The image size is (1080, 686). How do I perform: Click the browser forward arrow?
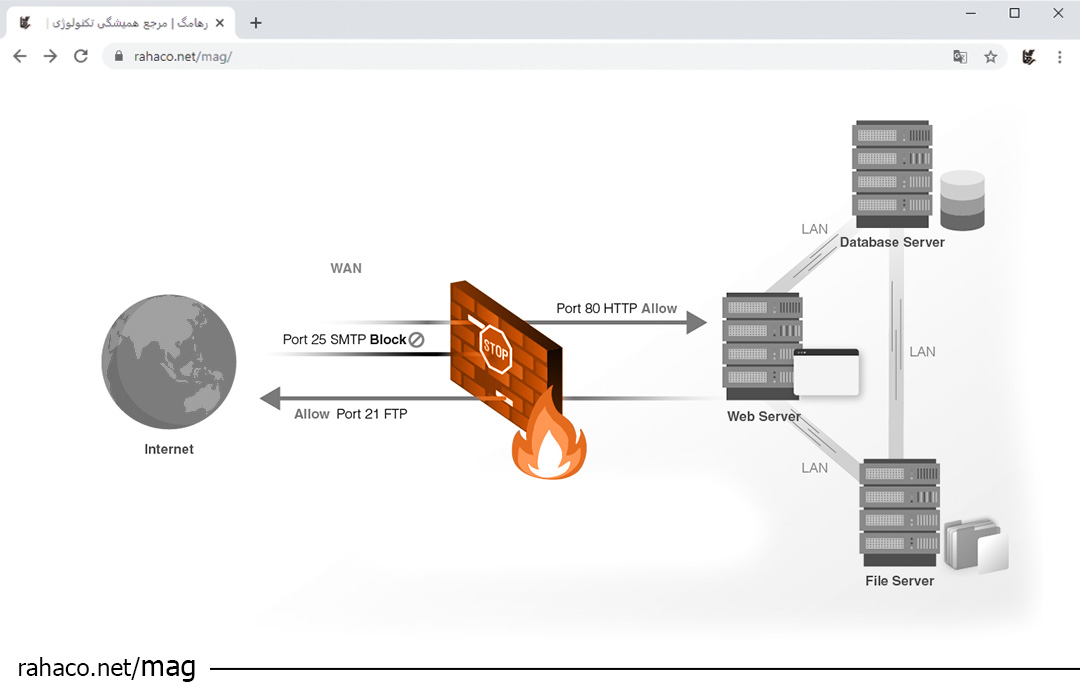click(50, 57)
